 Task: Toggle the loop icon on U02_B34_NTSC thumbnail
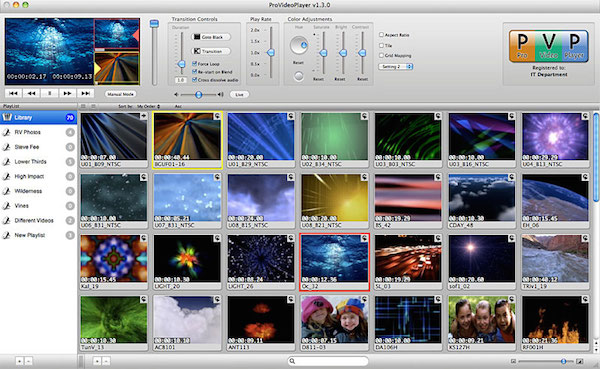(x=364, y=116)
